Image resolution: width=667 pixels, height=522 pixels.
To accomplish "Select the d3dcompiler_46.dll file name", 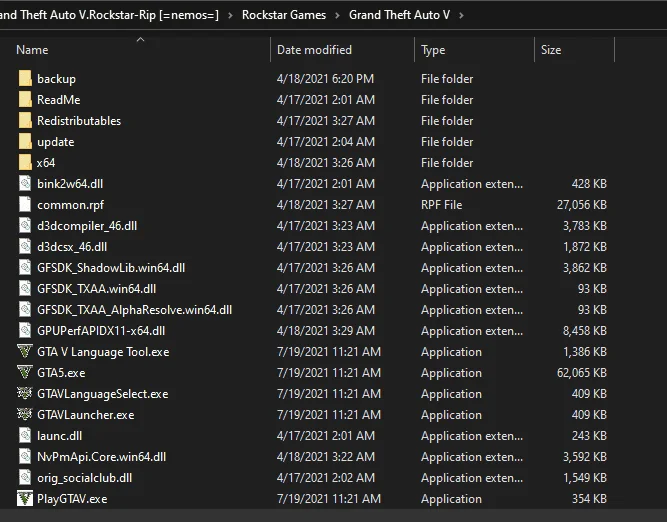I will pos(87,226).
